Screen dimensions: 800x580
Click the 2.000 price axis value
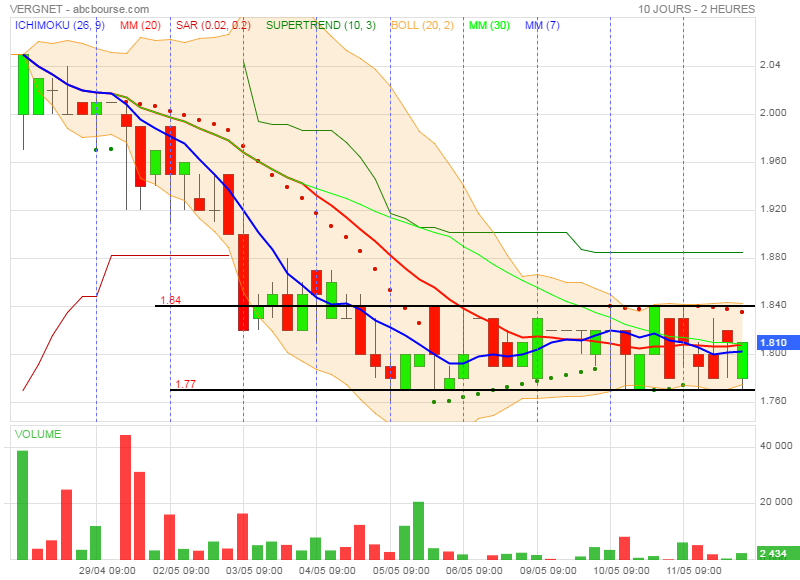[773, 113]
